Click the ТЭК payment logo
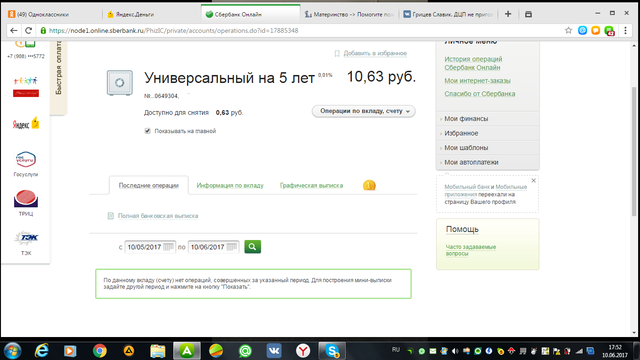The image size is (640, 360). (x=26, y=242)
